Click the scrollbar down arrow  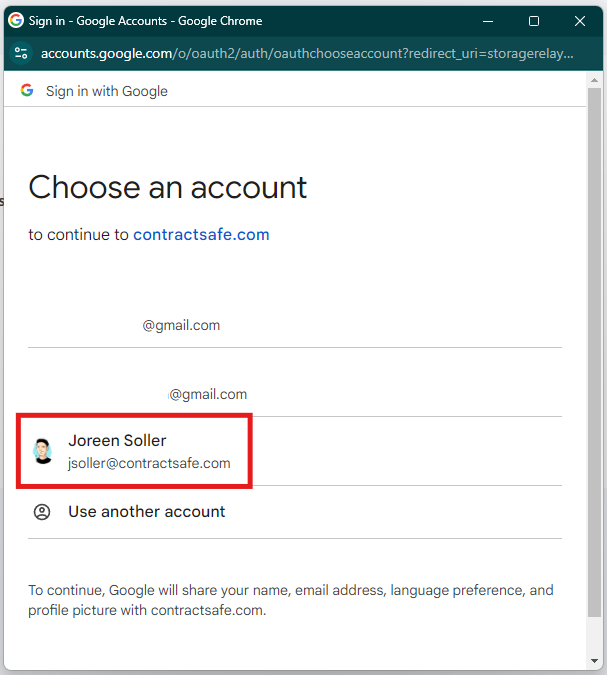point(595,661)
